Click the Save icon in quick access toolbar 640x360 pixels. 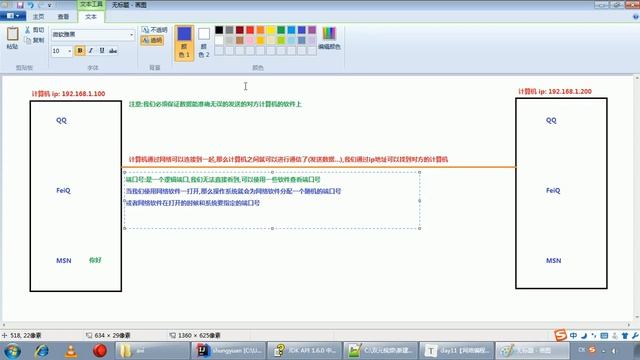click(20, 5)
